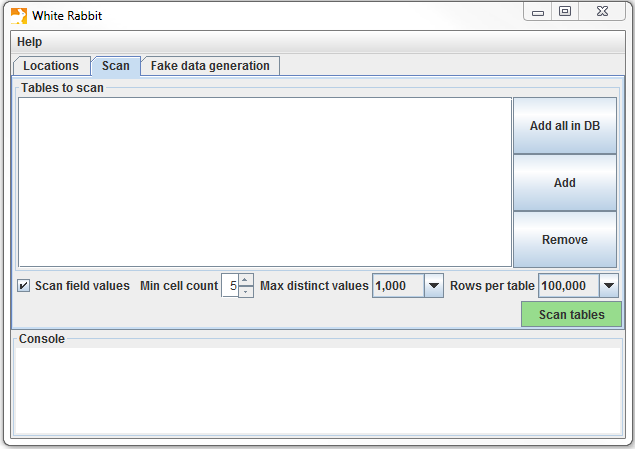The height and width of the screenshot is (449, 635).
Task: Increase Min cell count with up arrow
Action: click(x=245, y=279)
